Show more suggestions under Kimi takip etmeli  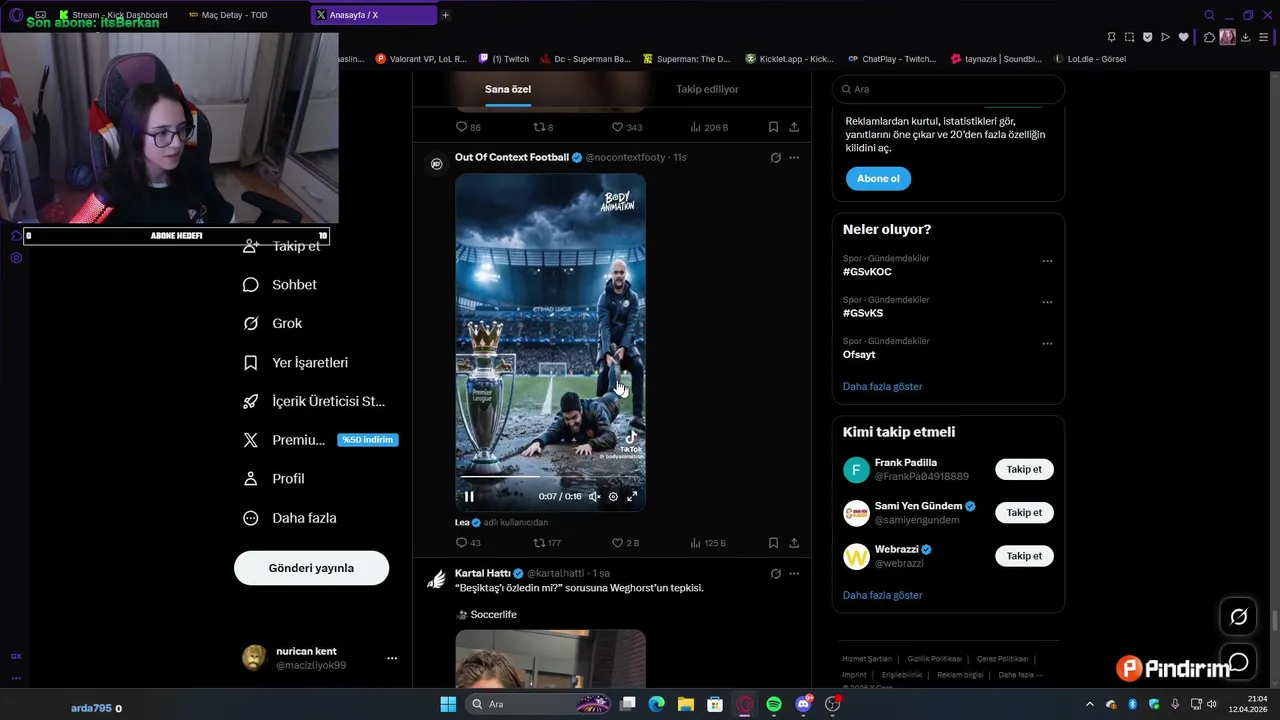click(x=882, y=595)
